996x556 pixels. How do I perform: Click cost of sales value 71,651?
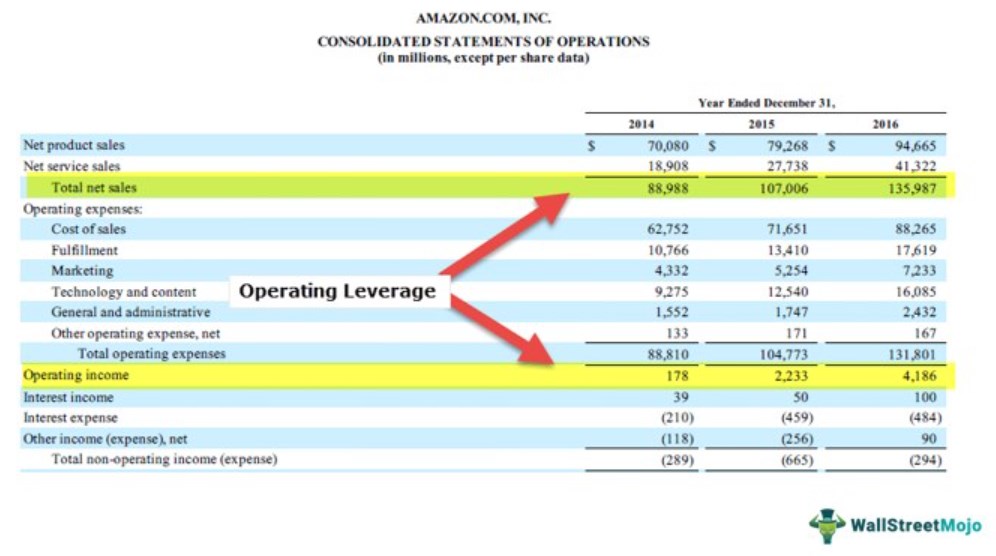[x=788, y=229]
